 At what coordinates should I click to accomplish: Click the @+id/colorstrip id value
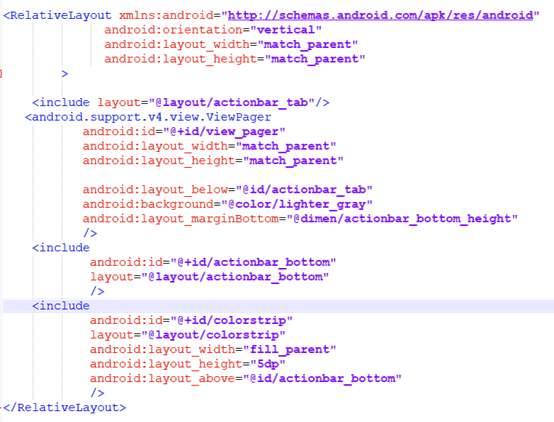[x=232, y=320]
